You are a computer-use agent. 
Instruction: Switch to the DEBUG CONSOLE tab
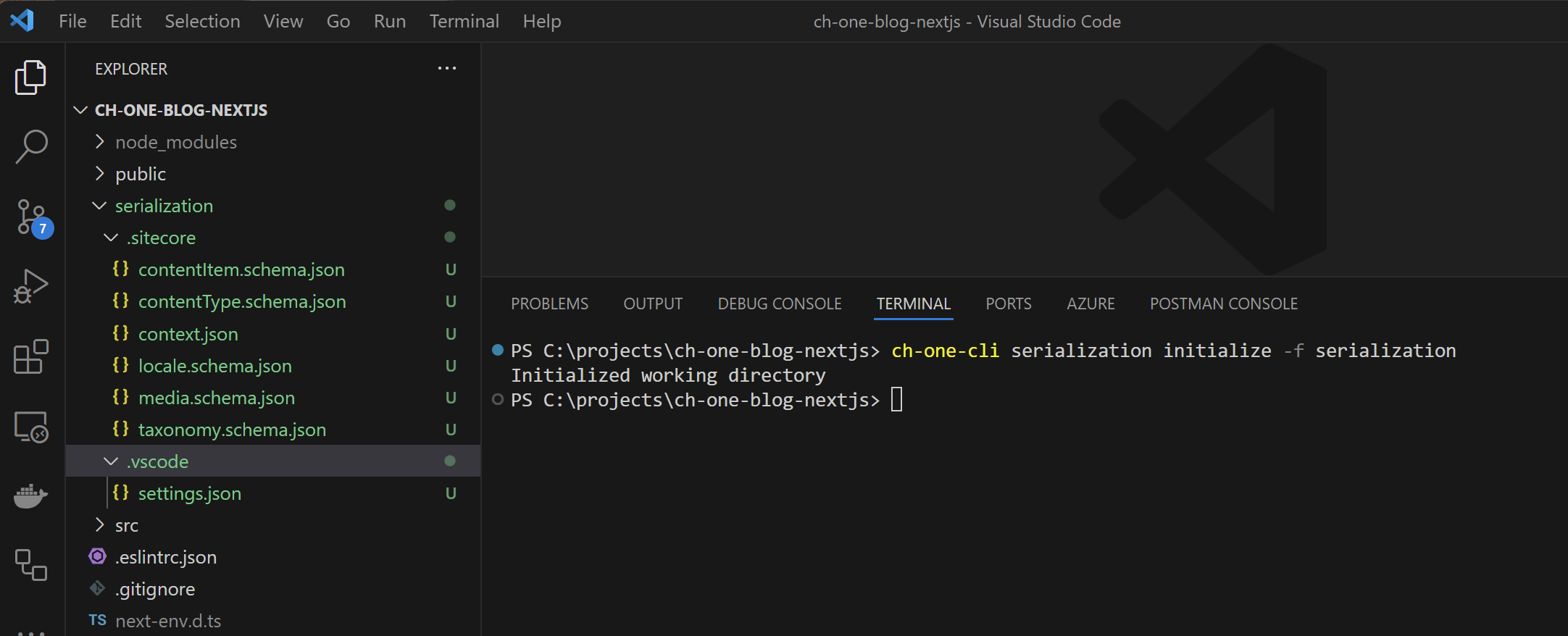point(780,304)
